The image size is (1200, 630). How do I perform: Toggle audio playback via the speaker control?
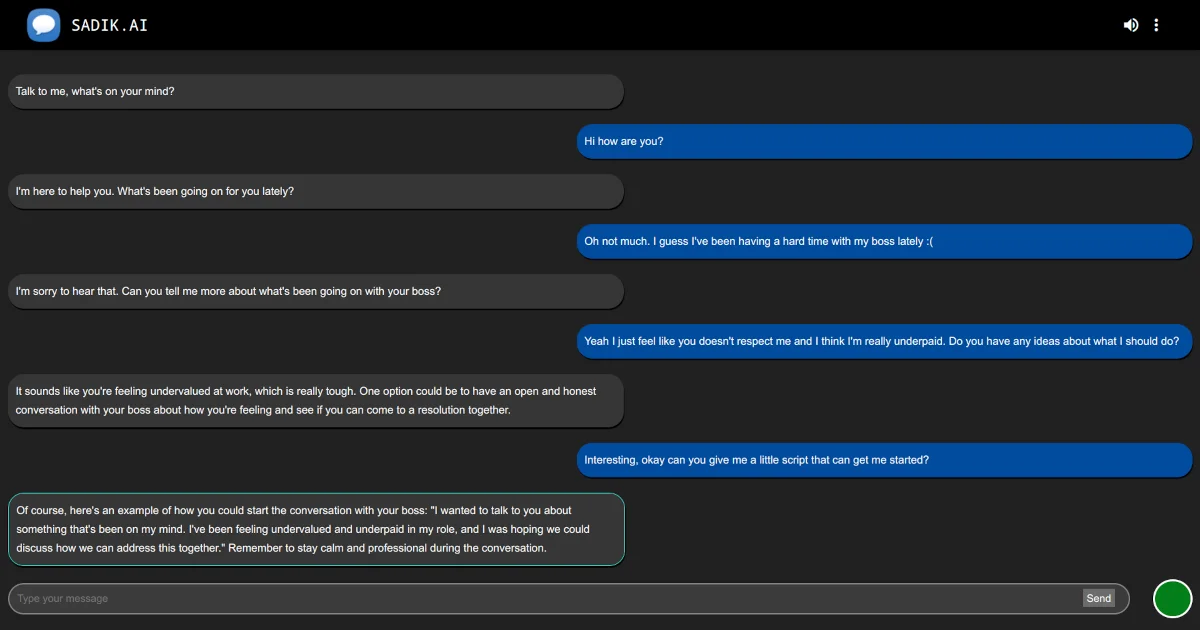[x=1130, y=24]
